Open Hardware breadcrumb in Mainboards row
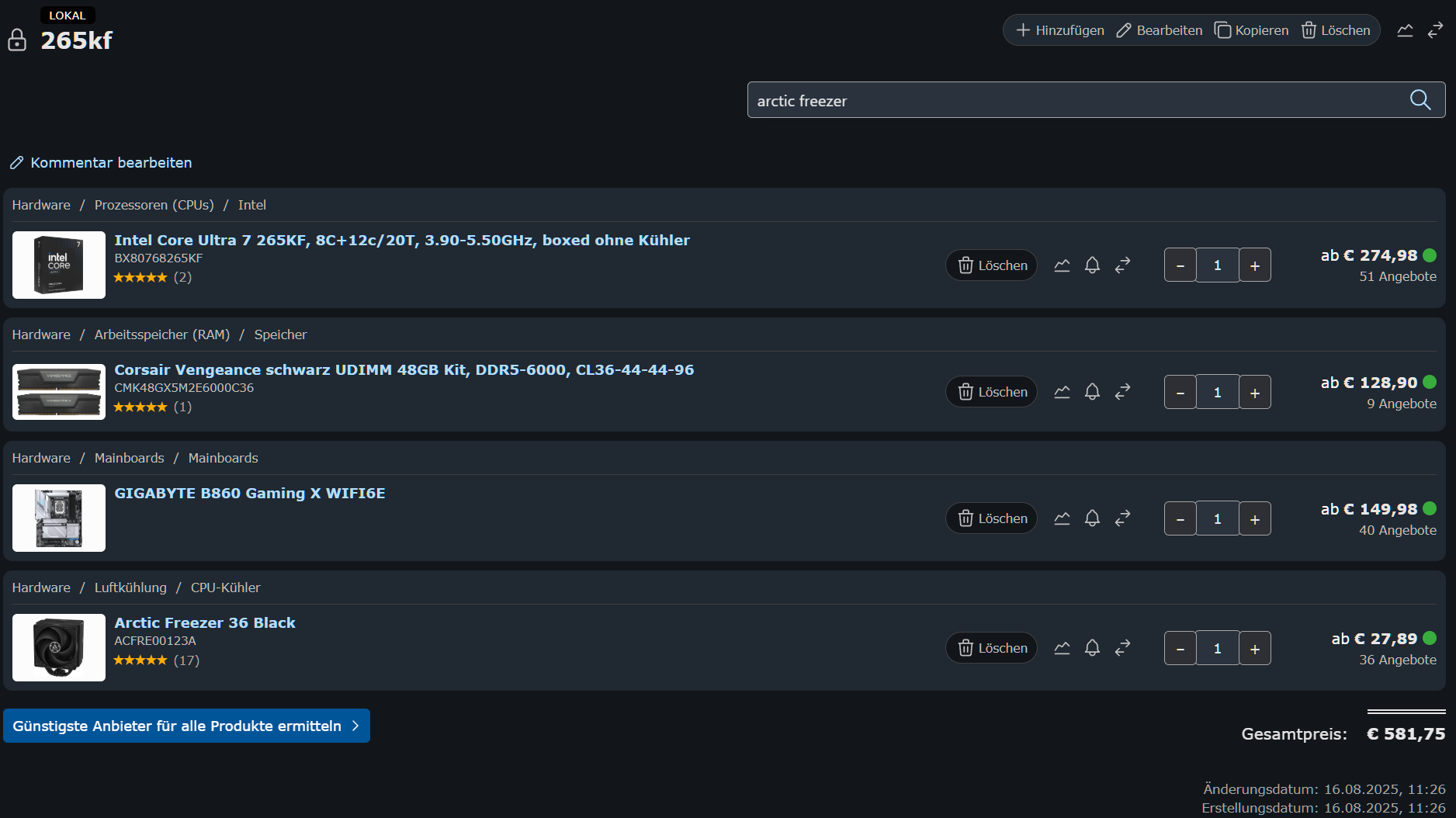Screen dimensions: 1456x818 tap(41, 458)
